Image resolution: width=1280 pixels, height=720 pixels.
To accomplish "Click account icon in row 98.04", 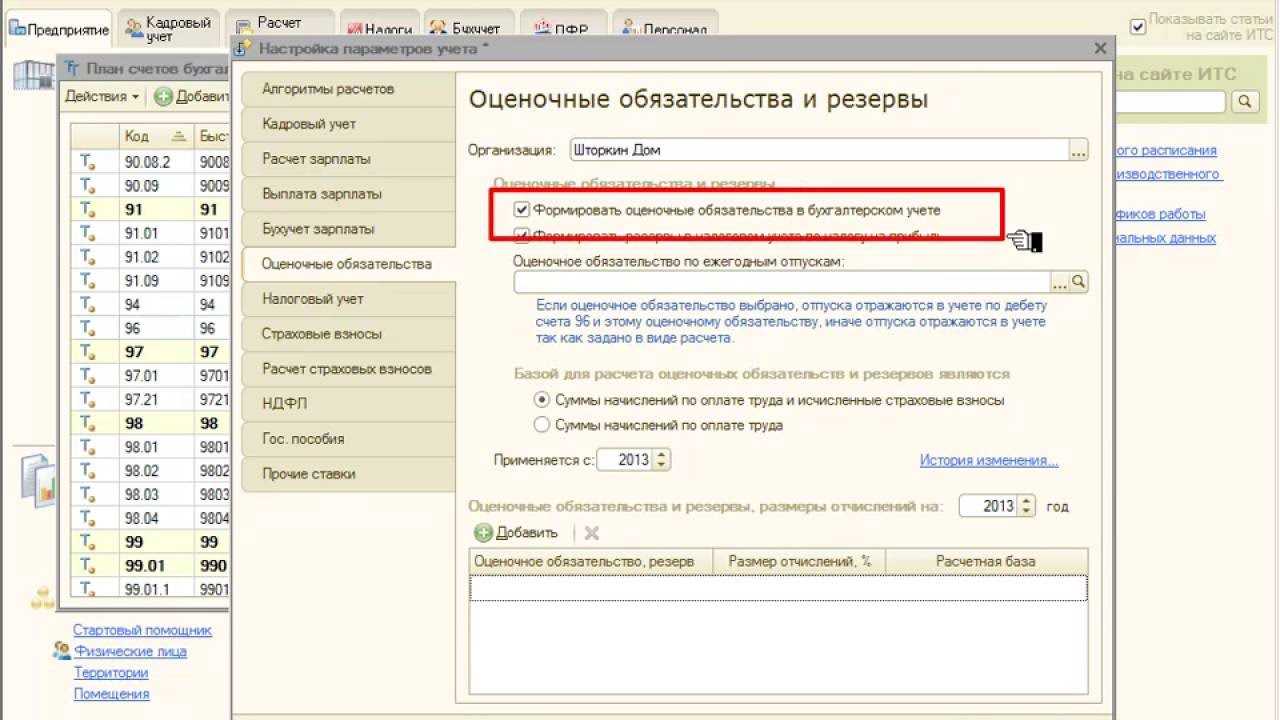I will click(87, 518).
